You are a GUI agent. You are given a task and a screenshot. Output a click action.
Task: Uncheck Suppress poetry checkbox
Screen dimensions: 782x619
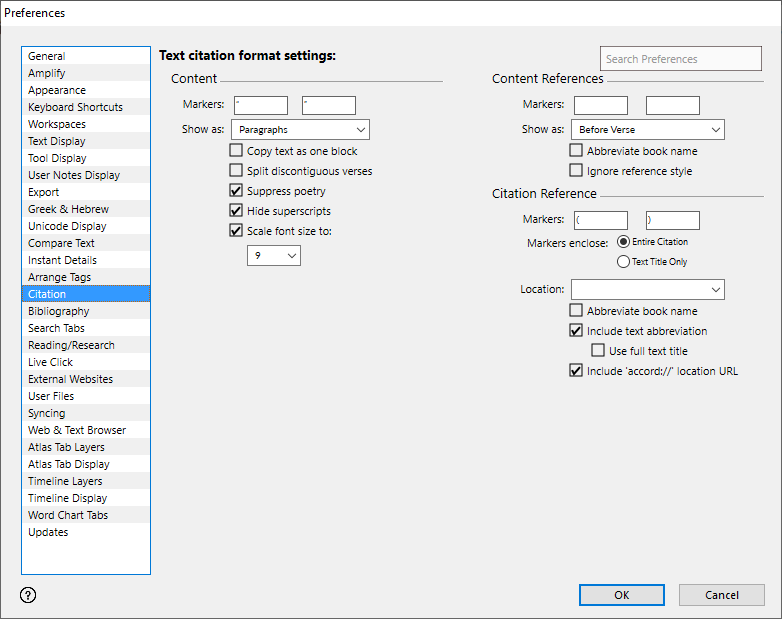click(x=236, y=191)
